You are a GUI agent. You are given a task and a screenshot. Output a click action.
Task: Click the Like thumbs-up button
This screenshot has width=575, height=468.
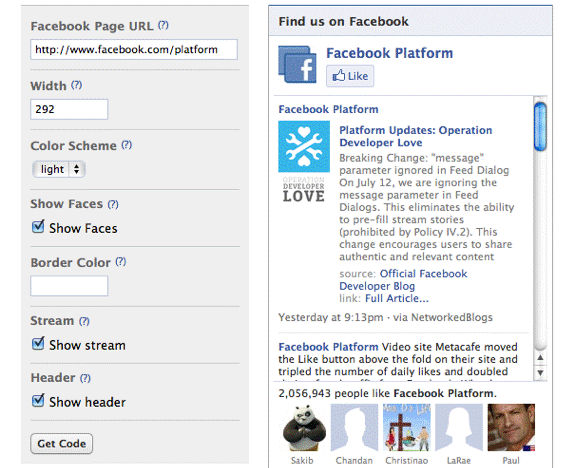pos(350,76)
